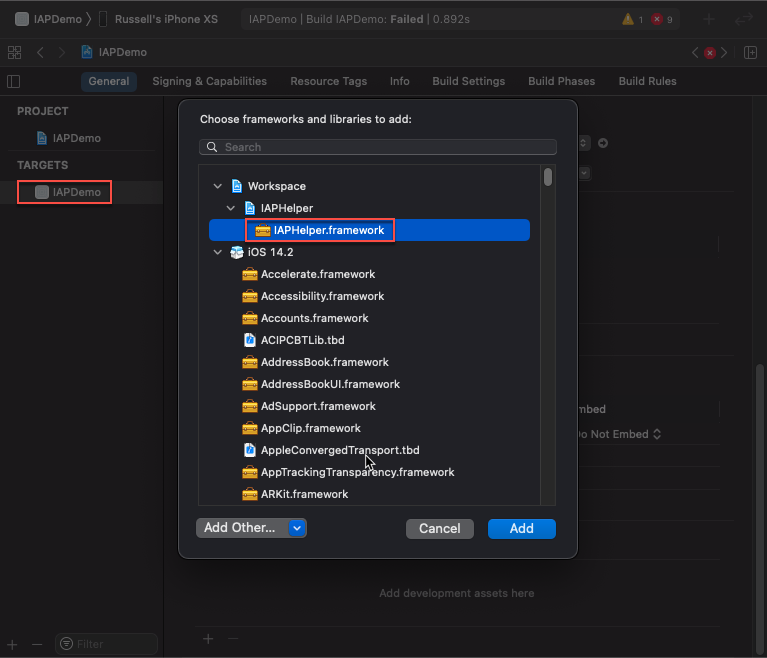
Task: Open the Build Phases tab
Action: (x=562, y=81)
